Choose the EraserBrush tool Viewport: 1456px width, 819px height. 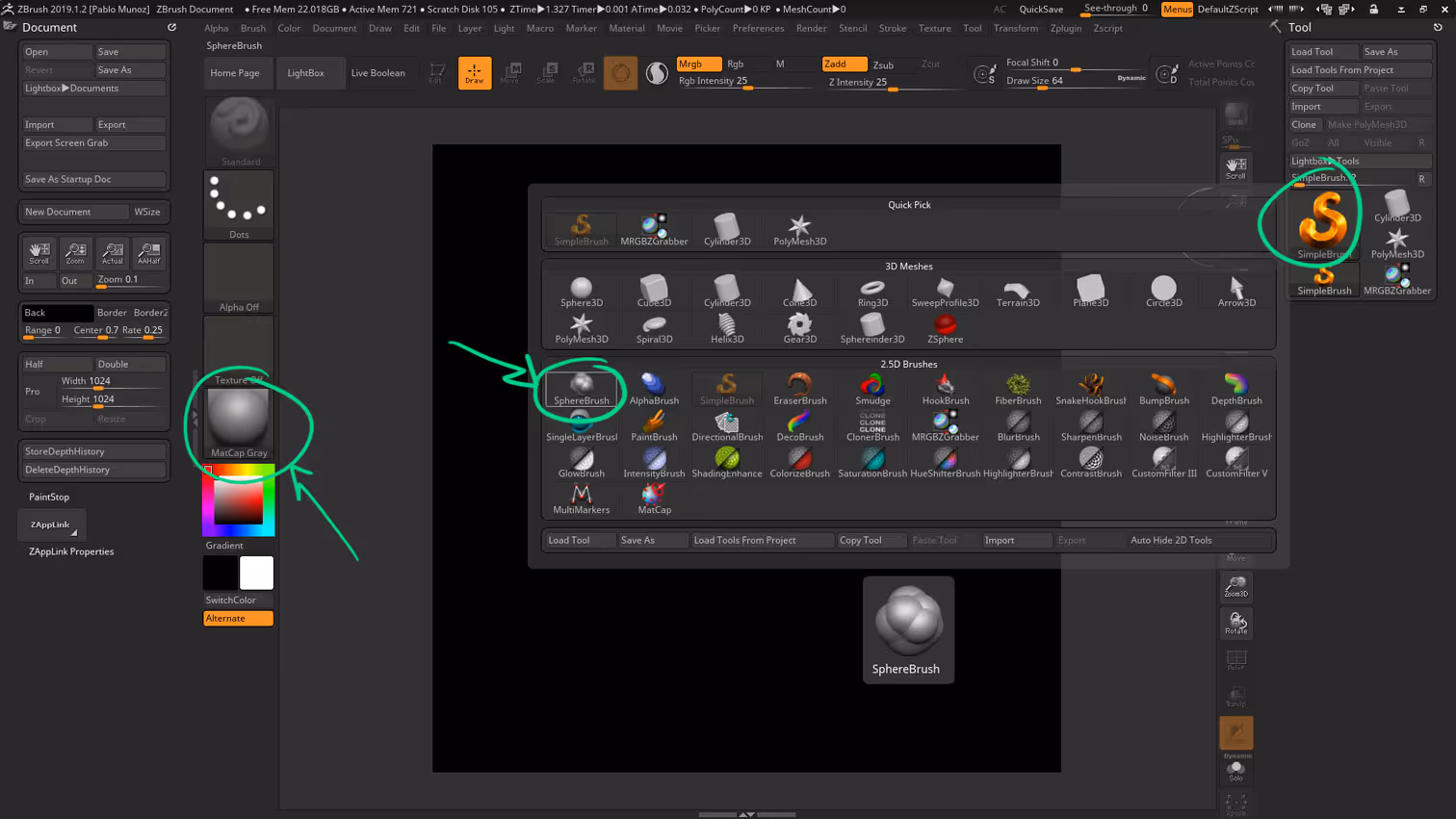(799, 390)
